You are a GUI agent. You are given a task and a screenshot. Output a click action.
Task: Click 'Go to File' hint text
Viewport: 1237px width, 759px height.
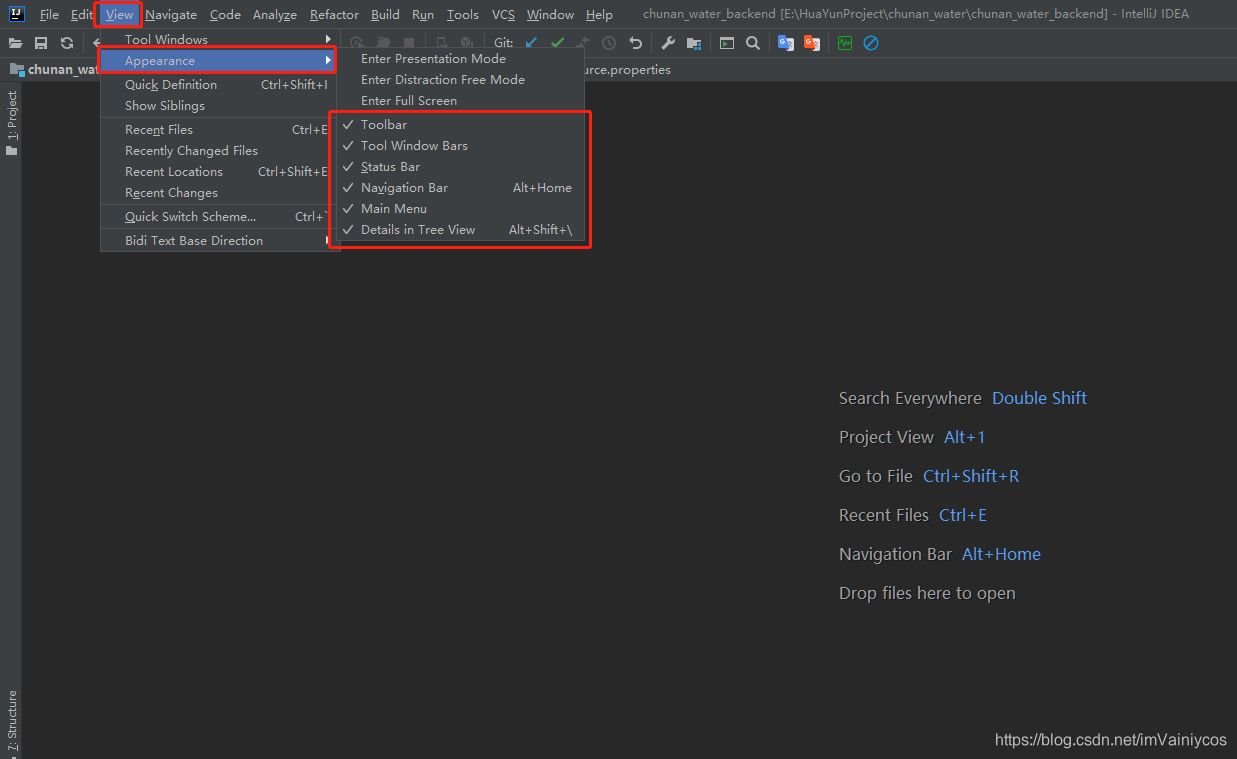coord(876,476)
